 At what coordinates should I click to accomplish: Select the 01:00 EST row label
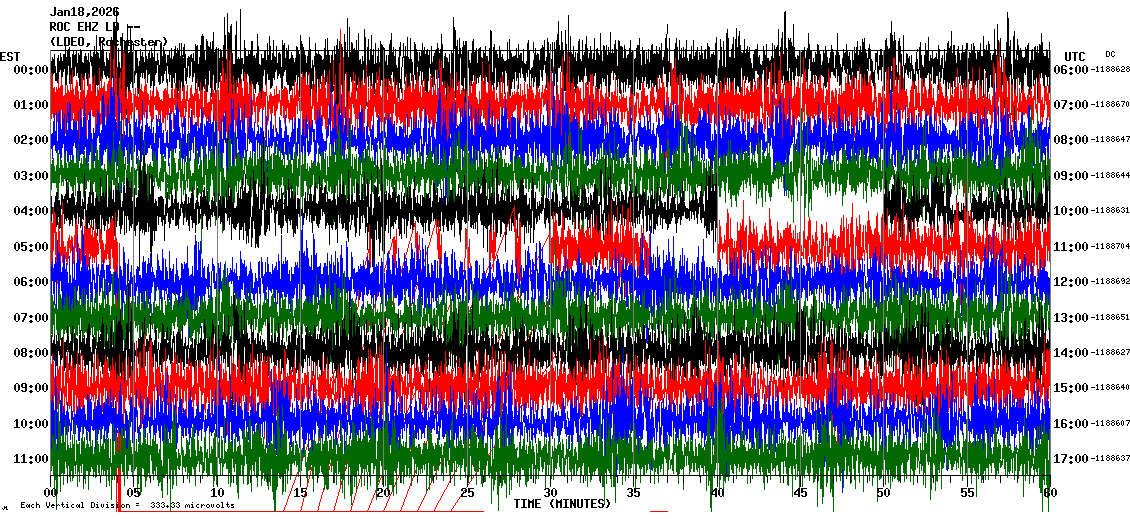(x=30, y=105)
